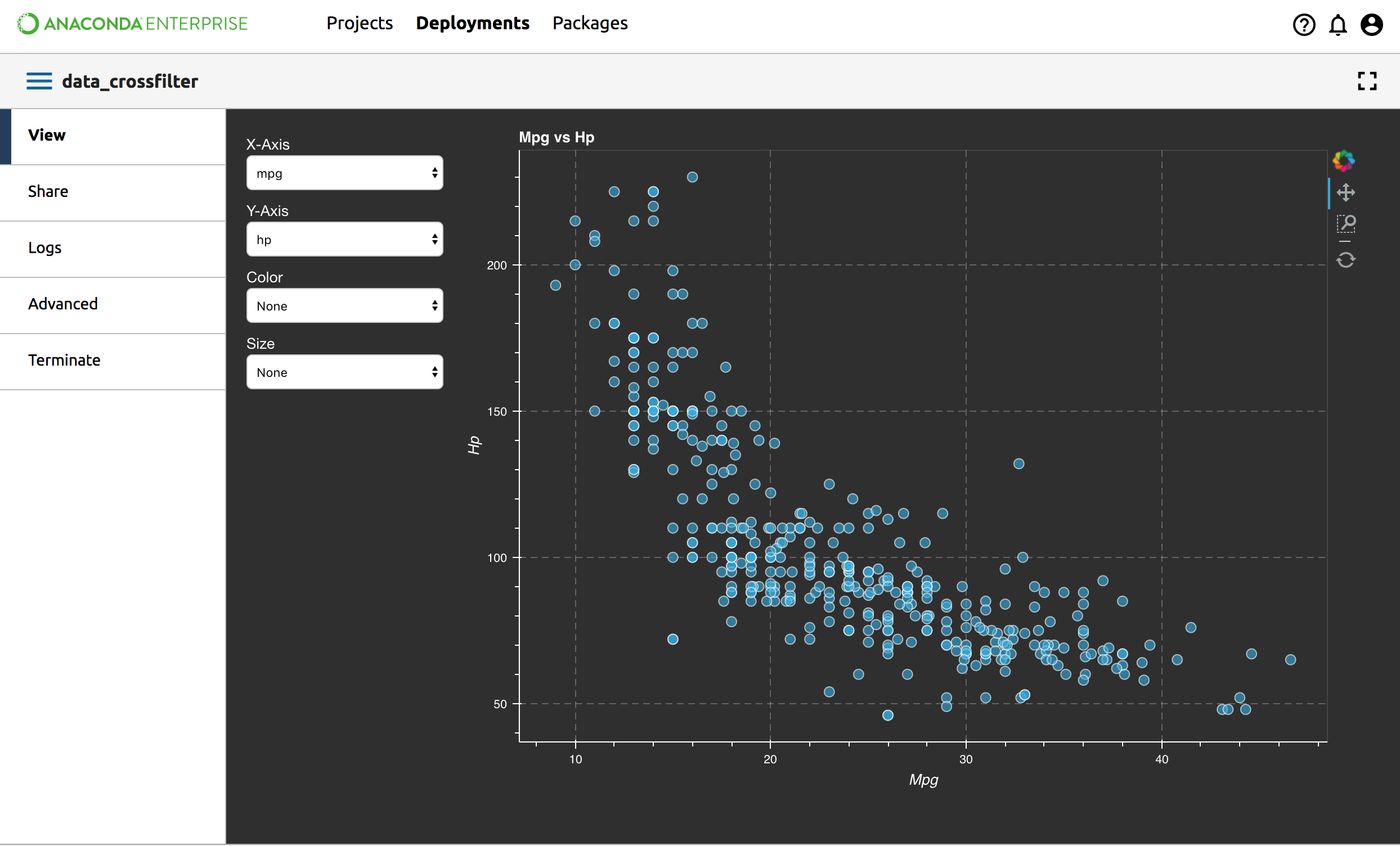Open the Share sidebar item

[x=48, y=191]
